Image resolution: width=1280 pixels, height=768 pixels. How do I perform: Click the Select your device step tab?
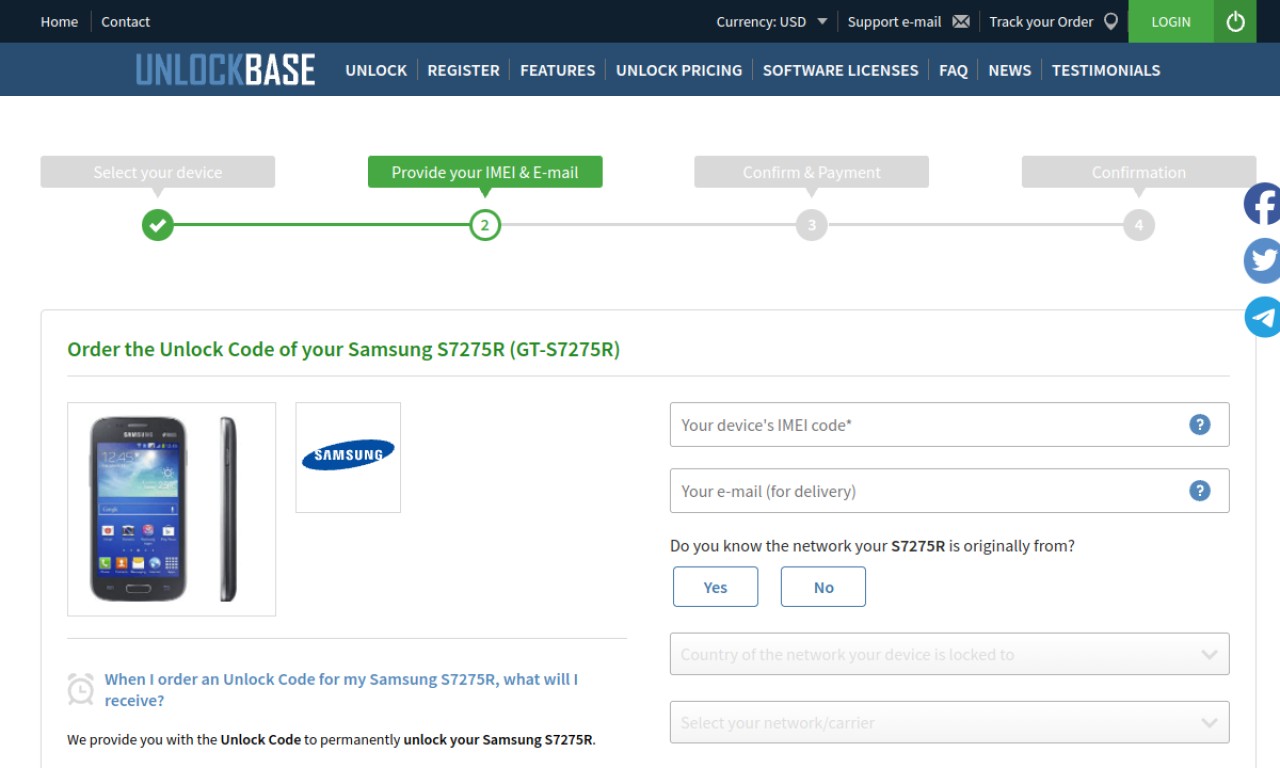(157, 172)
